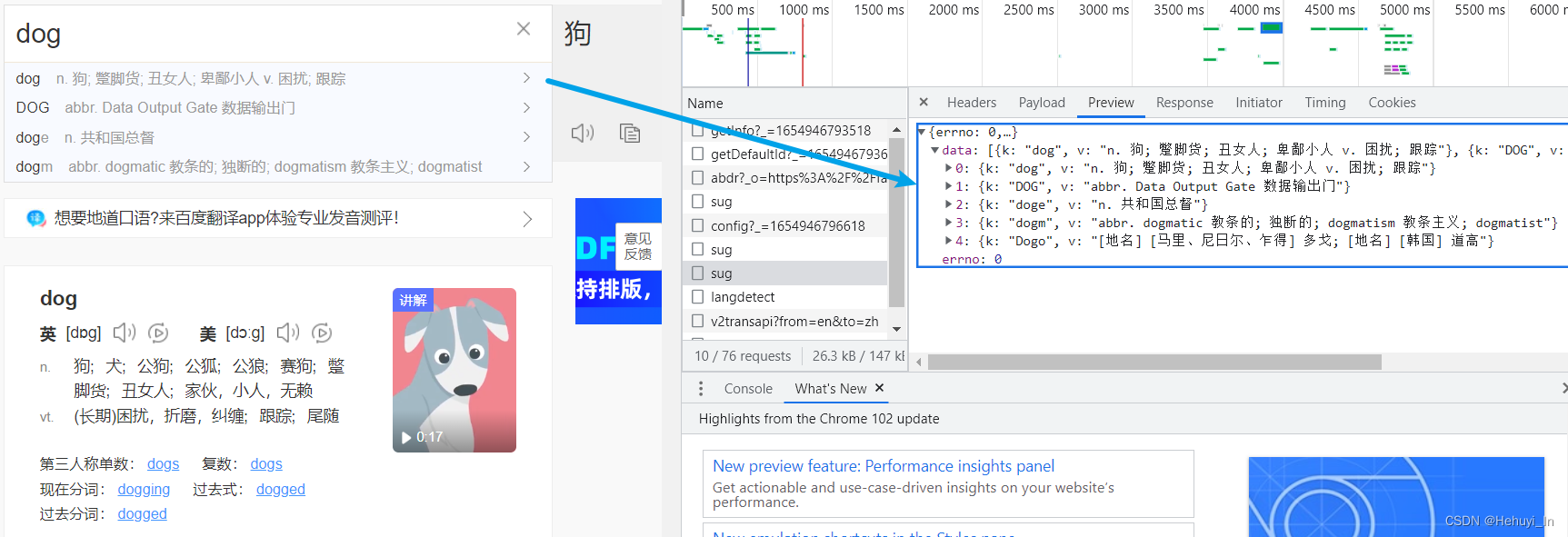The width and height of the screenshot is (1568, 537).
Task: Follow the past tense 'dogged' link
Action: click(x=281, y=490)
